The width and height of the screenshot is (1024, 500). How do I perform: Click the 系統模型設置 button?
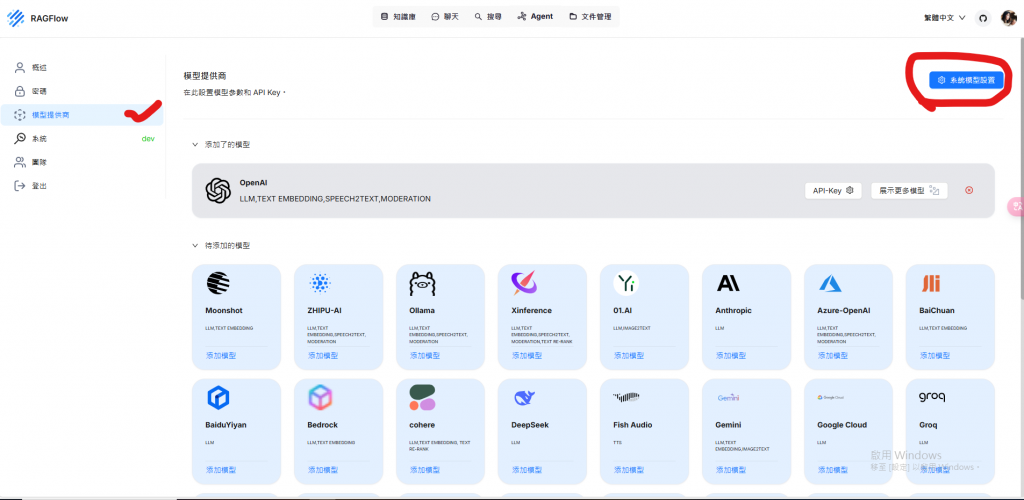point(965,80)
